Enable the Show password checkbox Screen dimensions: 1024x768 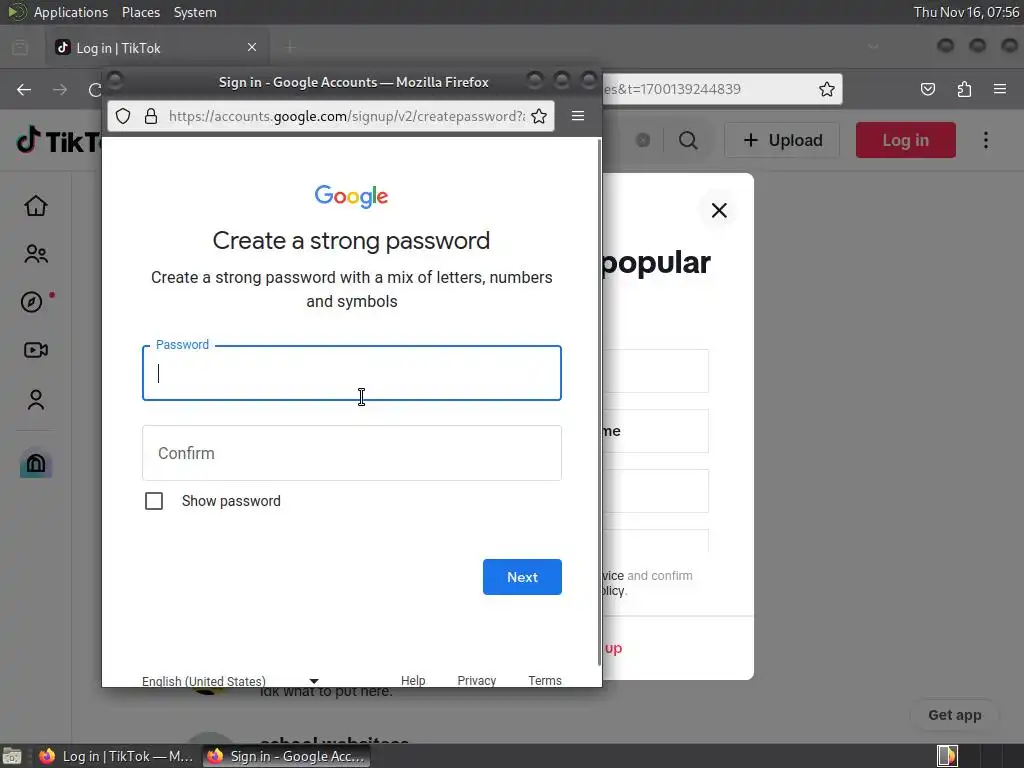coord(154,501)
